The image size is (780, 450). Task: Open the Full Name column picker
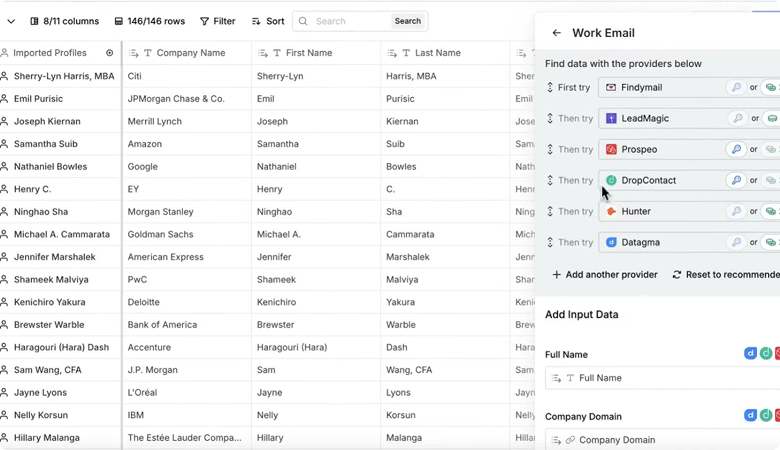[x=663, y=378]
